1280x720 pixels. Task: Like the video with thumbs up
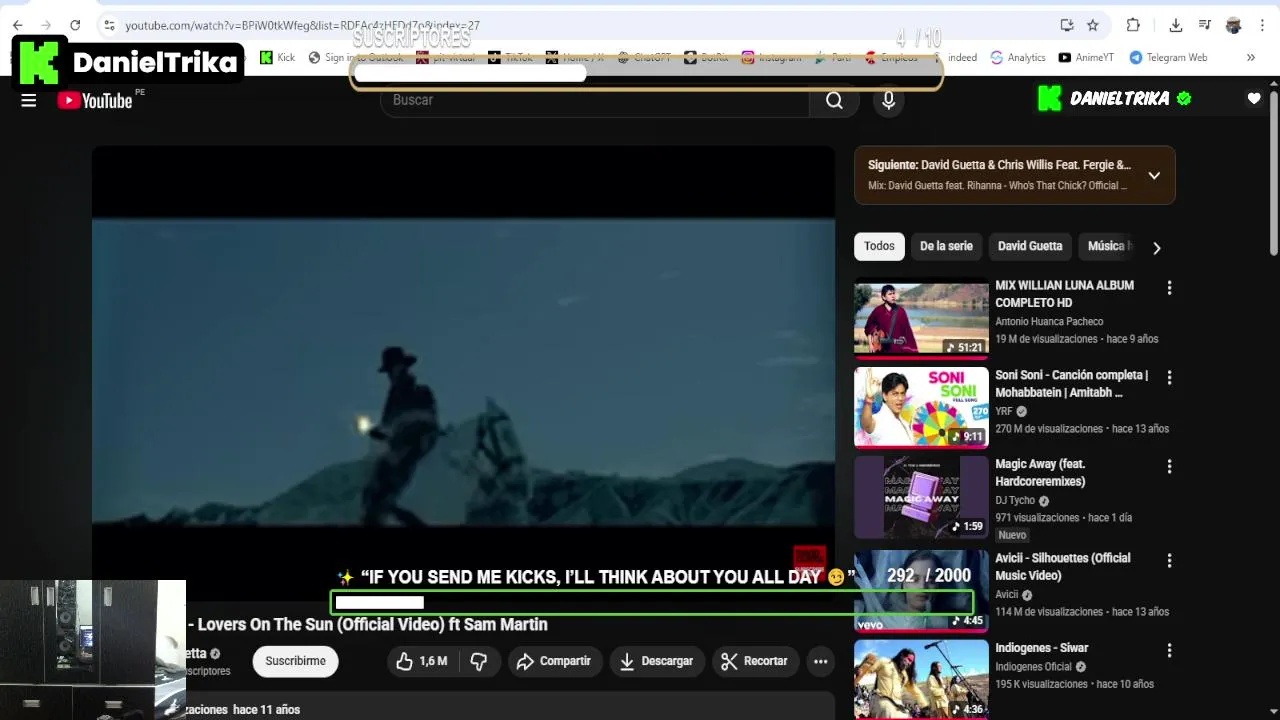click(421, 661)
